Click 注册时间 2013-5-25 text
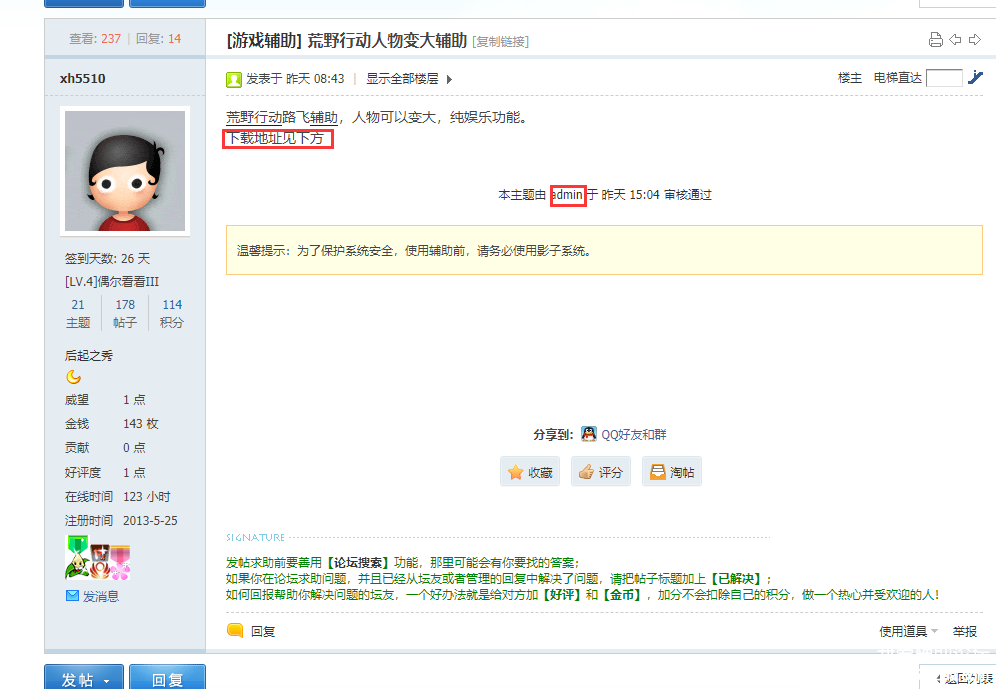Screen dimensions: 996x689 pyautogui.click(x=121, y=521)
